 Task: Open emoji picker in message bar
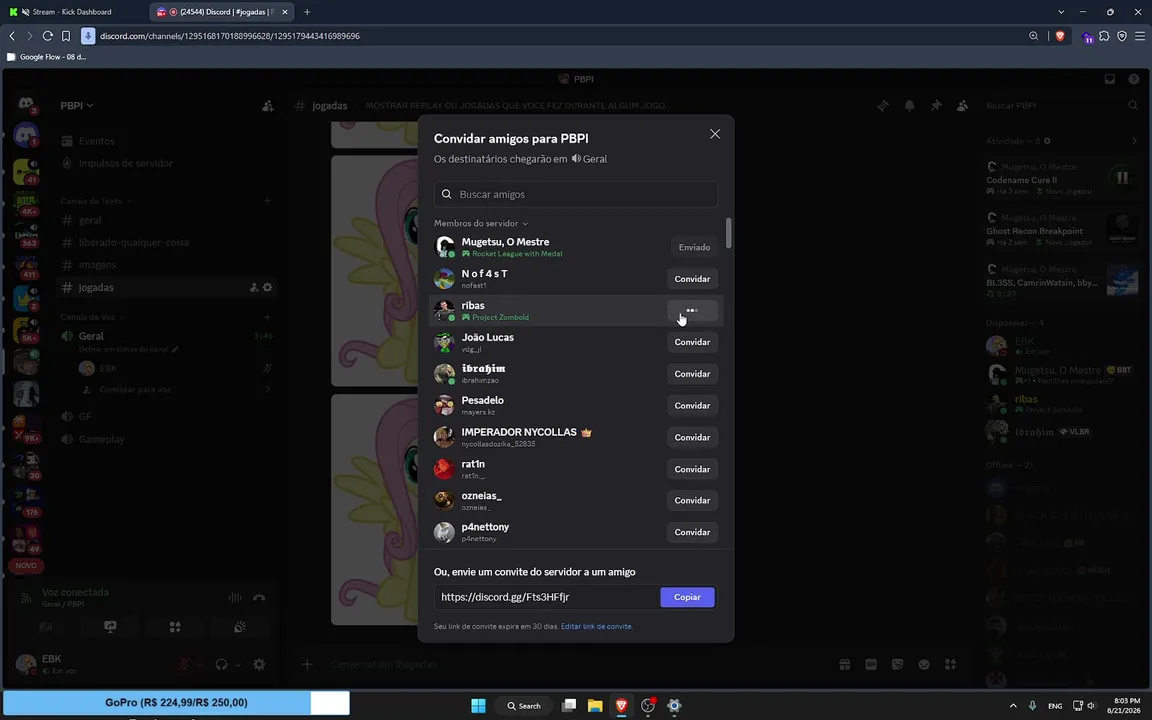[x=924, y=664]
